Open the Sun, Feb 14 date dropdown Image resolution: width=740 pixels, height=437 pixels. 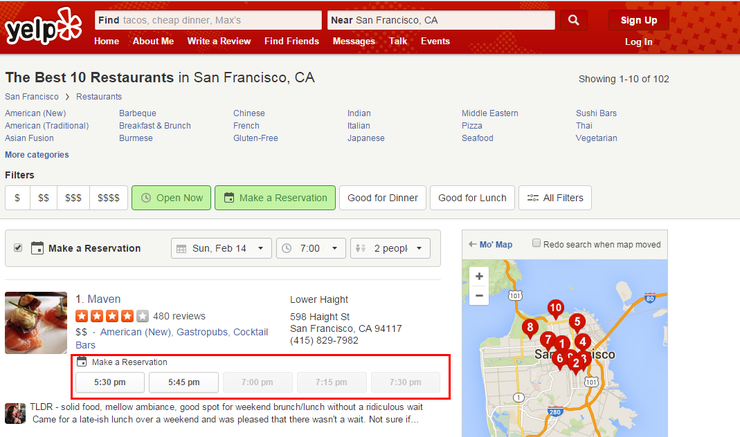pyautogui.click(x=221, y=248)
